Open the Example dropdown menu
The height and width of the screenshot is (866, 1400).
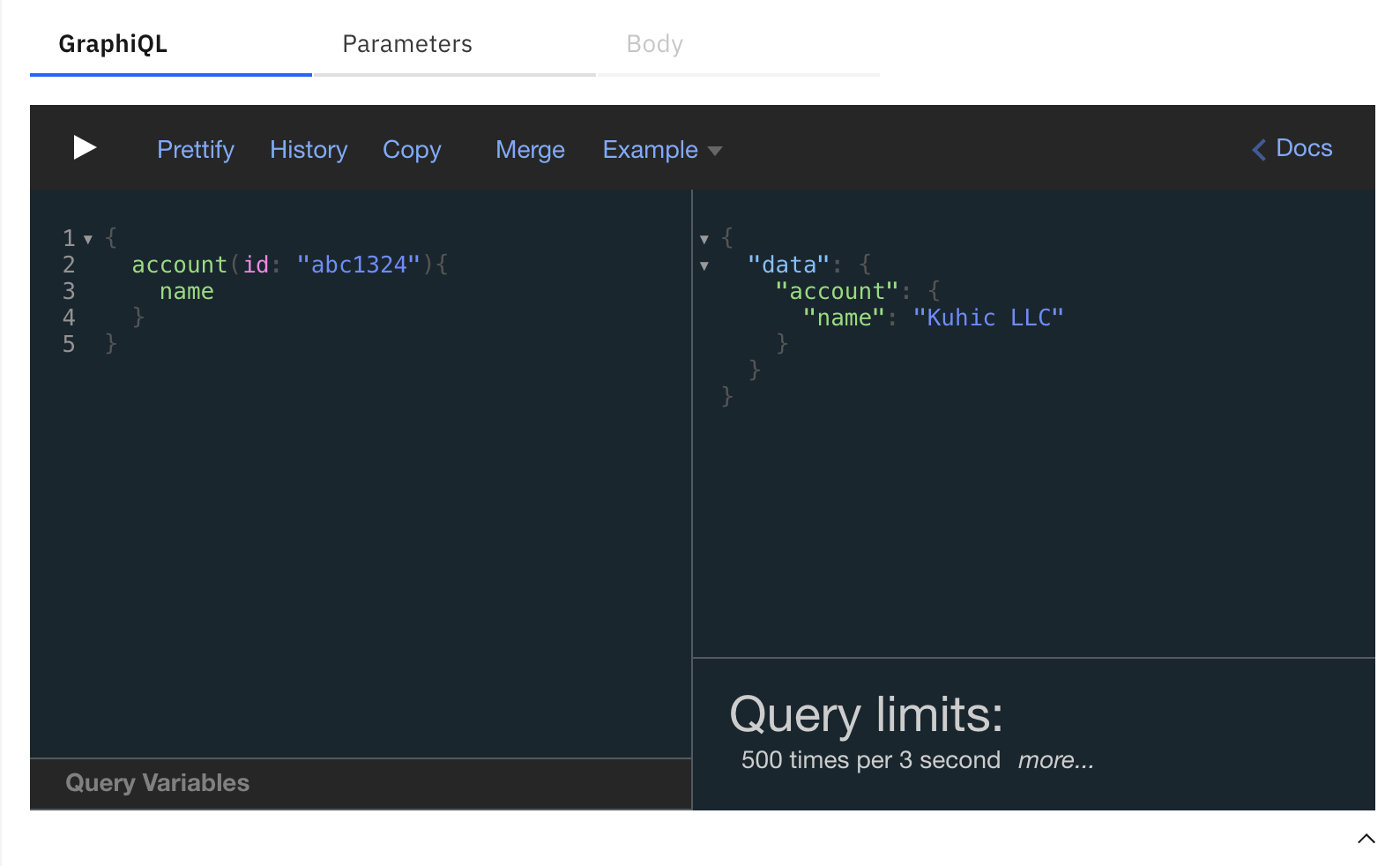662,150
